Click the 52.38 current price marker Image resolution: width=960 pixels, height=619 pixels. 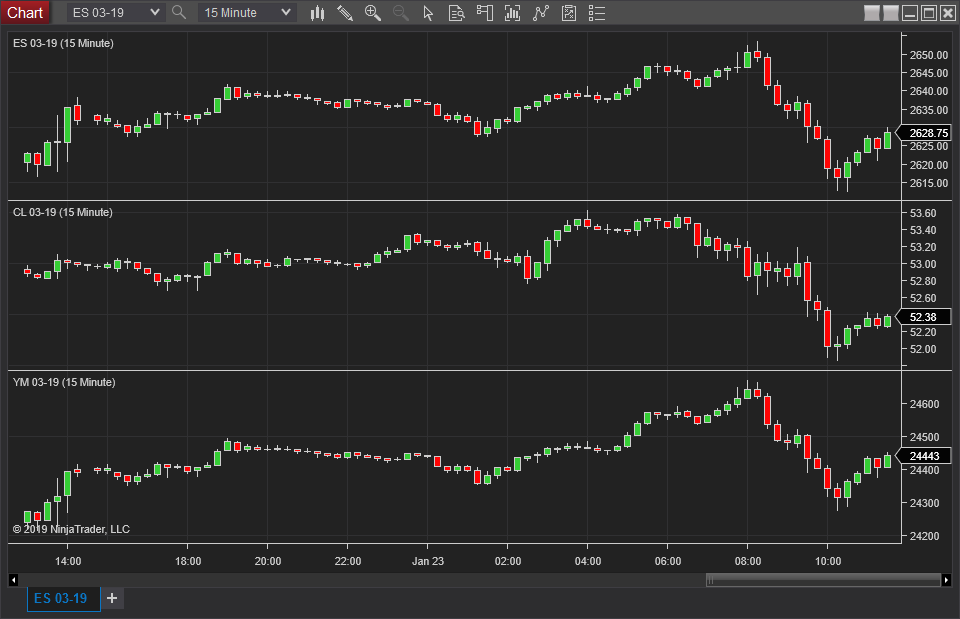click(x=924, y=317)
